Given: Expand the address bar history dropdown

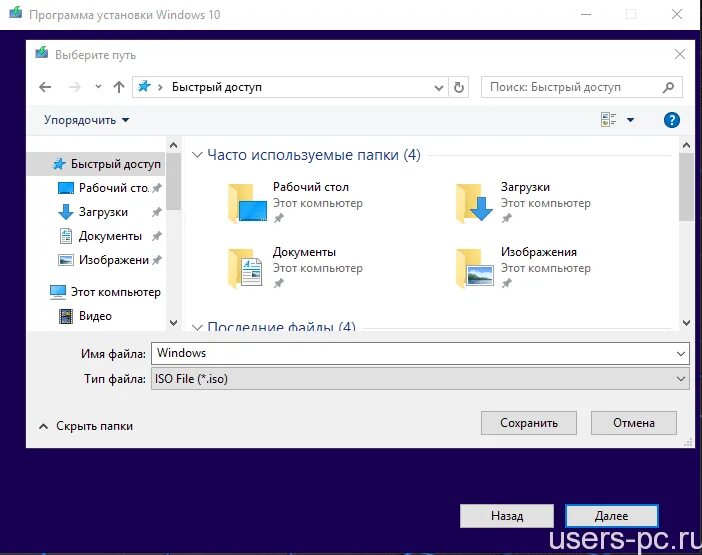Looking at the screenshot, I should [x=439, y=88].
